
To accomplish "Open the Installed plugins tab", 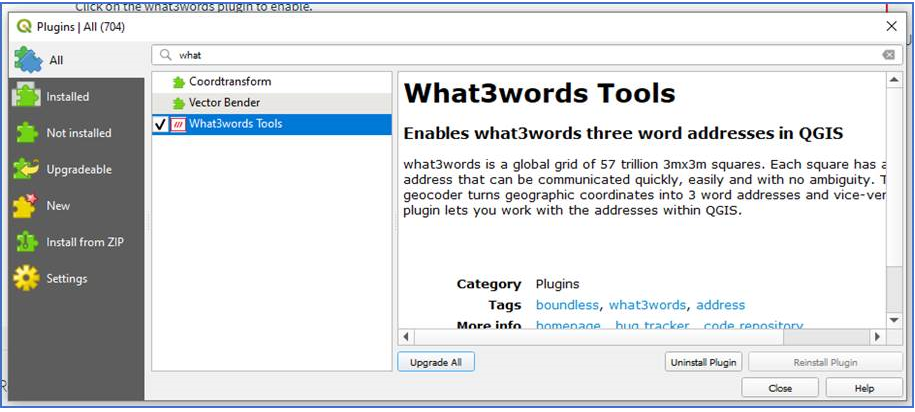I will pos(76,97).
